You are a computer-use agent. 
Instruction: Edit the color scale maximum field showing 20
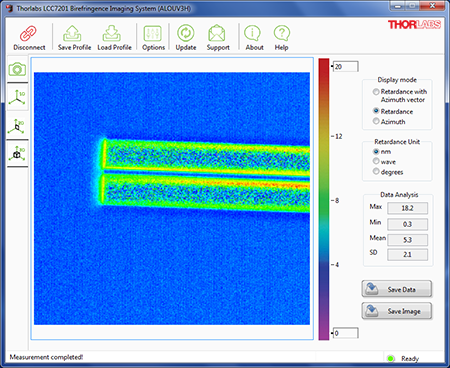pyautogui.click(x=346, y=66)
